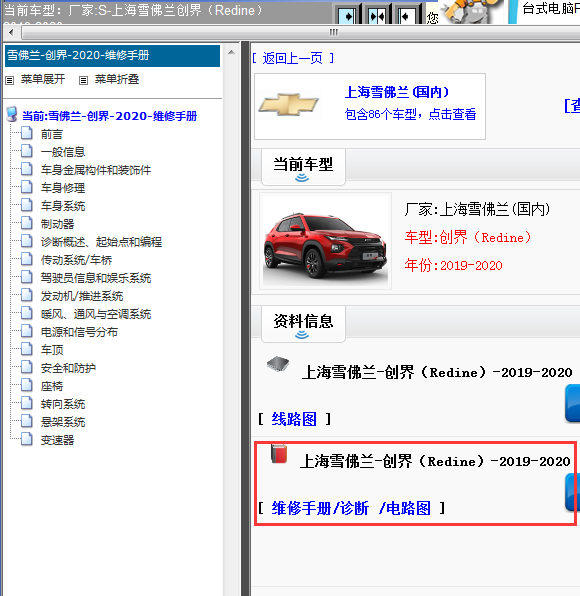Viewport: 580px width, 596px height.
Task: Open the 线路图 link
Action: click(294, 419)
